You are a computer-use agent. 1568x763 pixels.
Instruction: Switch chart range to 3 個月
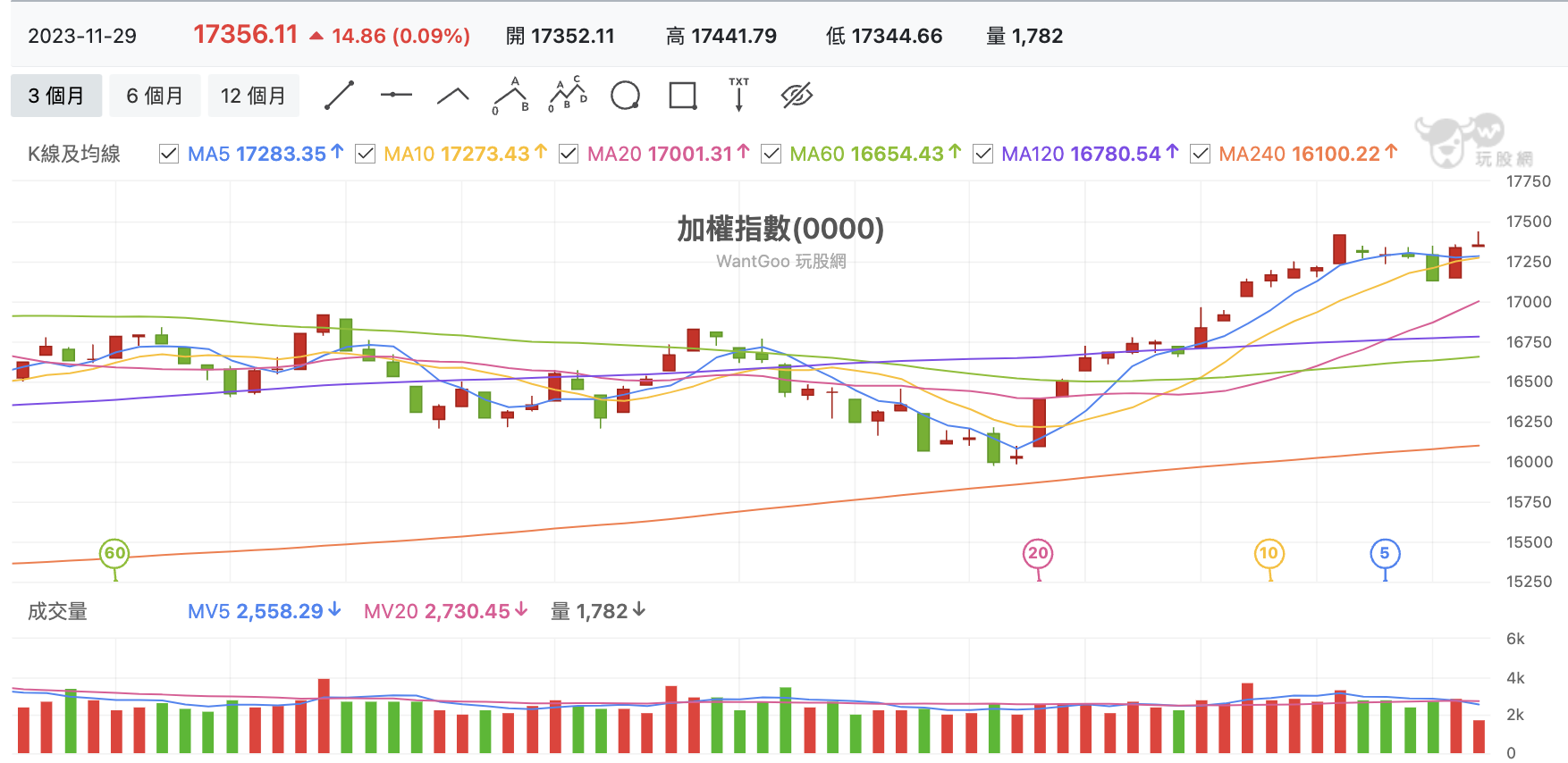coord(56,96)
